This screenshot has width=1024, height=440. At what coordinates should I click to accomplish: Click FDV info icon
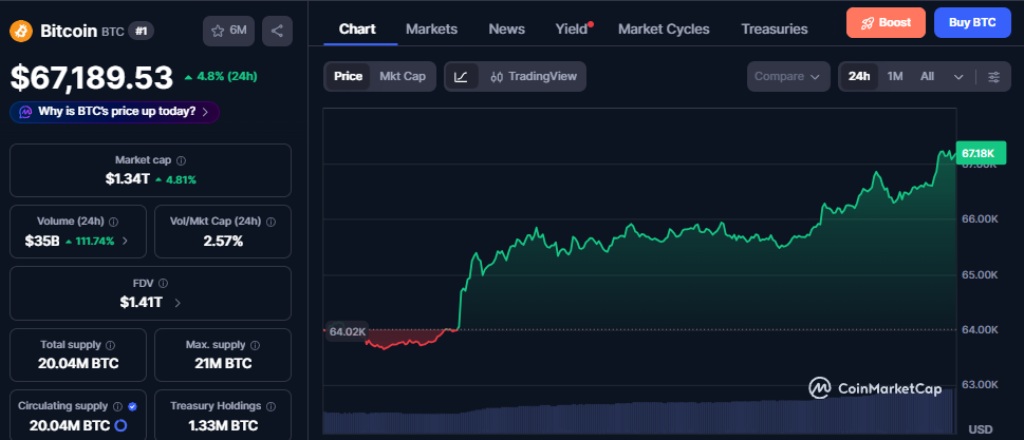163,283
